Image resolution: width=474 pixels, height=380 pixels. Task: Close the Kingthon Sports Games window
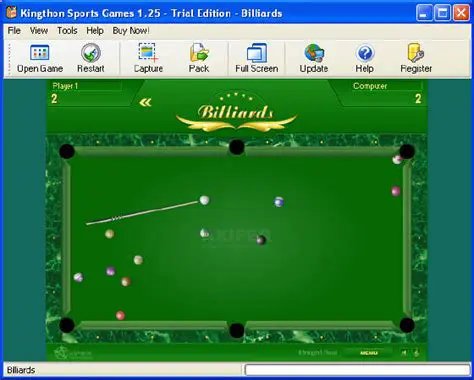[461, 13]
